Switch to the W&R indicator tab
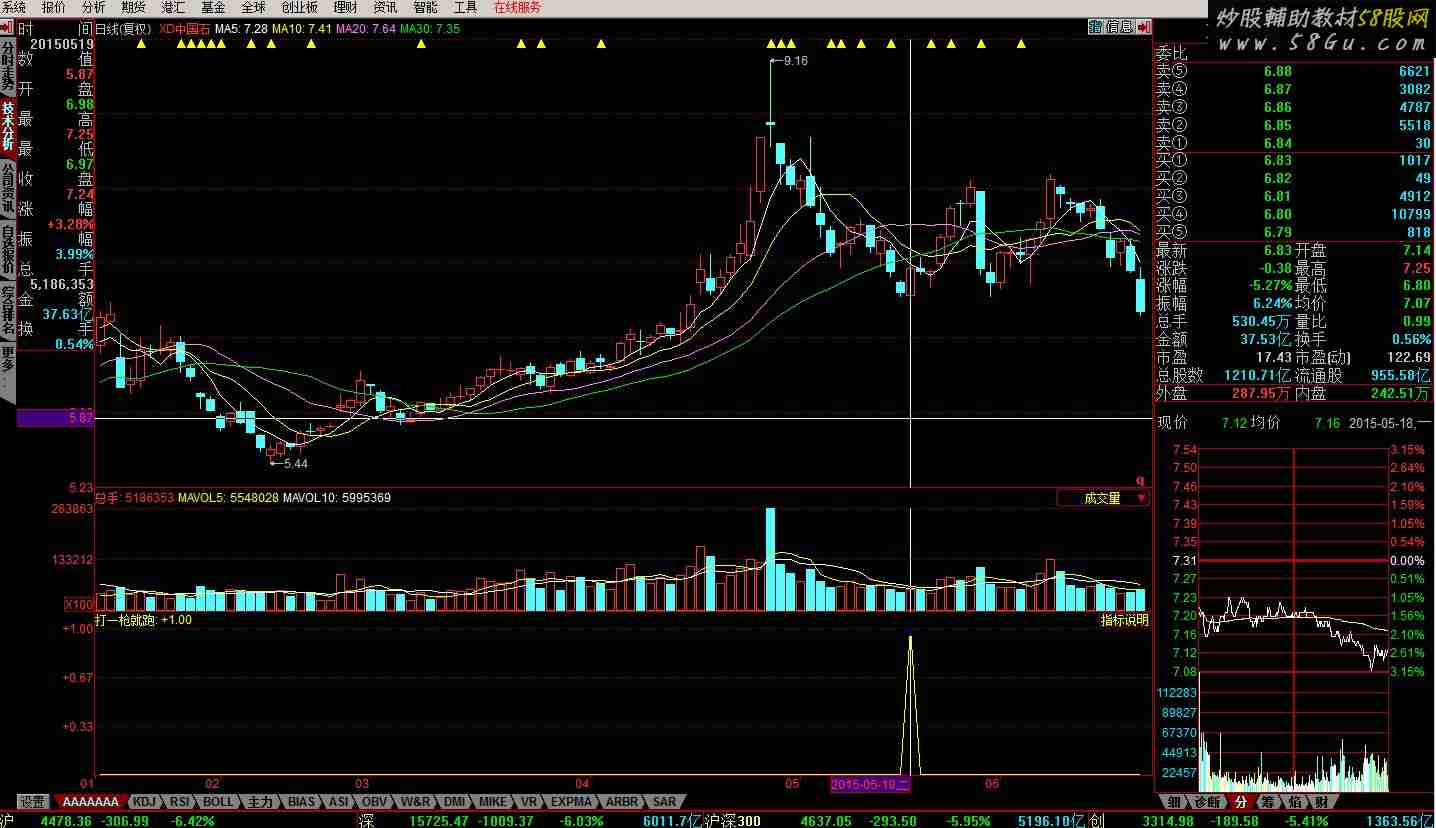 click(x=414, y=801)
